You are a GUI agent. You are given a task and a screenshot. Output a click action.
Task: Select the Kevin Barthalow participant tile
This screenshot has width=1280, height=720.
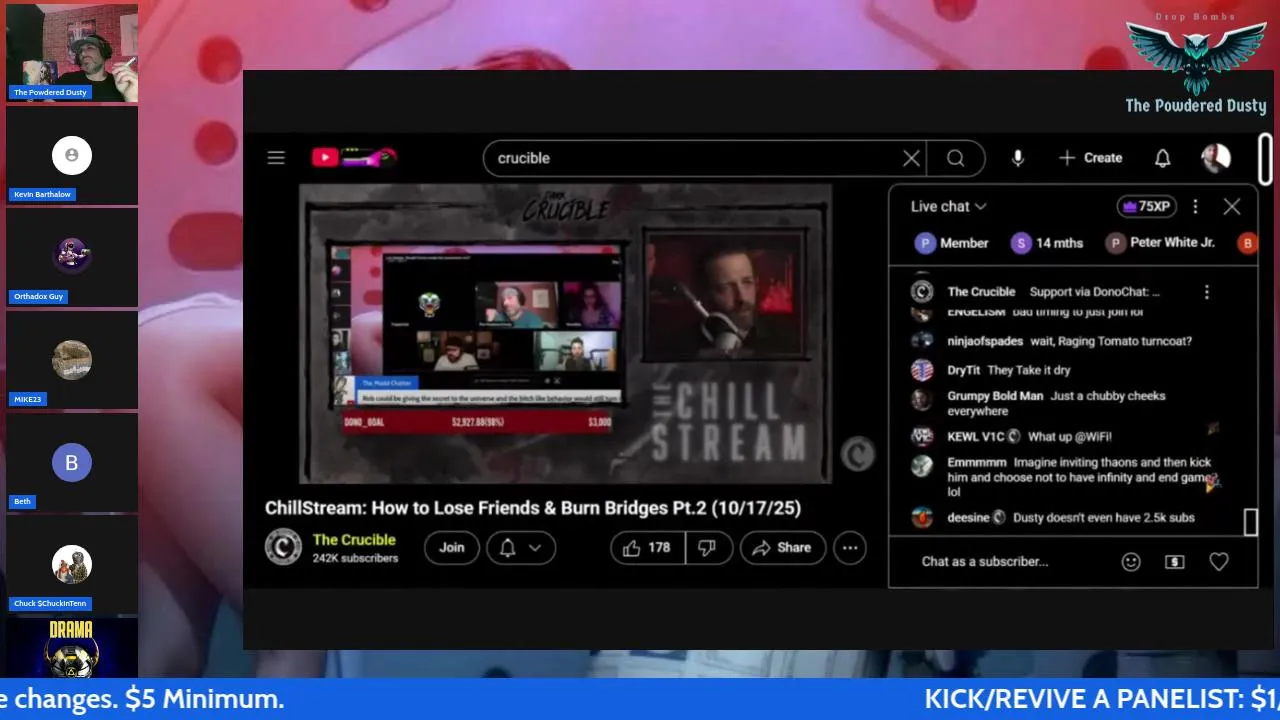point(72,155)
